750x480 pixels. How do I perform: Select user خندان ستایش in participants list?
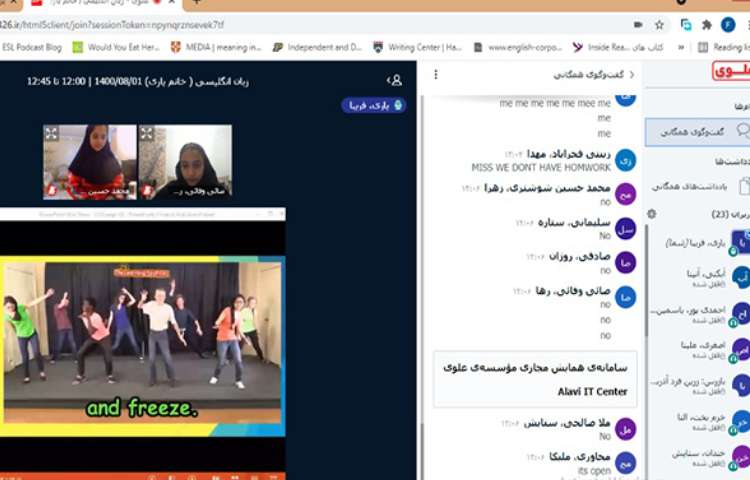[700, 458]
